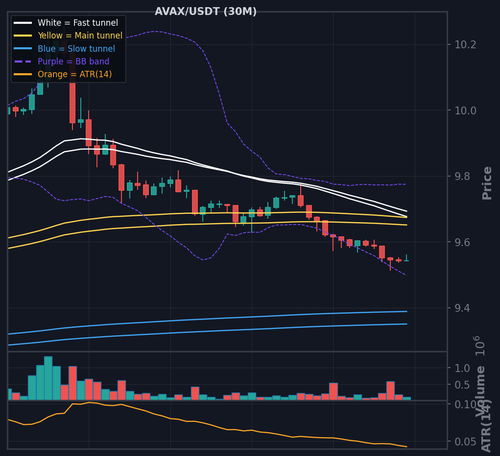Click the tallest green volume bar
Viewport: 500px width, 456px height.
click(x=48, y=378)
